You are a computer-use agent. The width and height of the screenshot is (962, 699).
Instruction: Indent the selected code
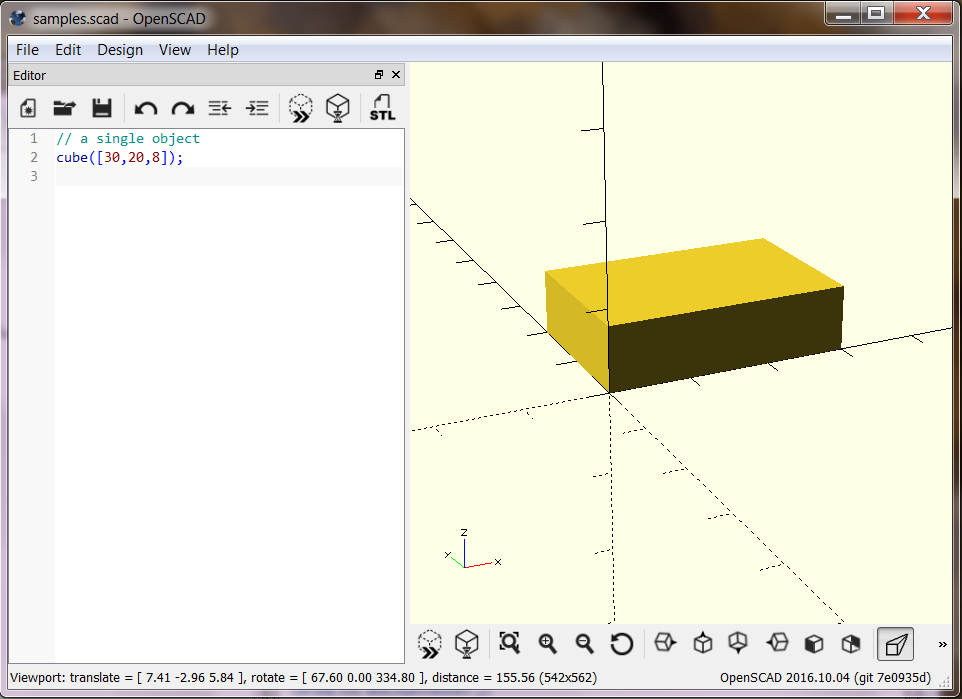257,109
